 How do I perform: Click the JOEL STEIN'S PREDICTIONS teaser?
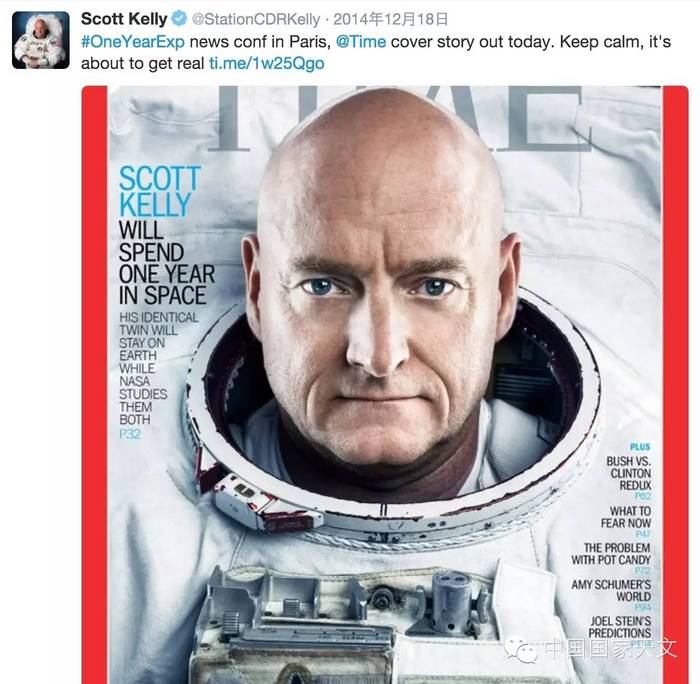(620, 627)
